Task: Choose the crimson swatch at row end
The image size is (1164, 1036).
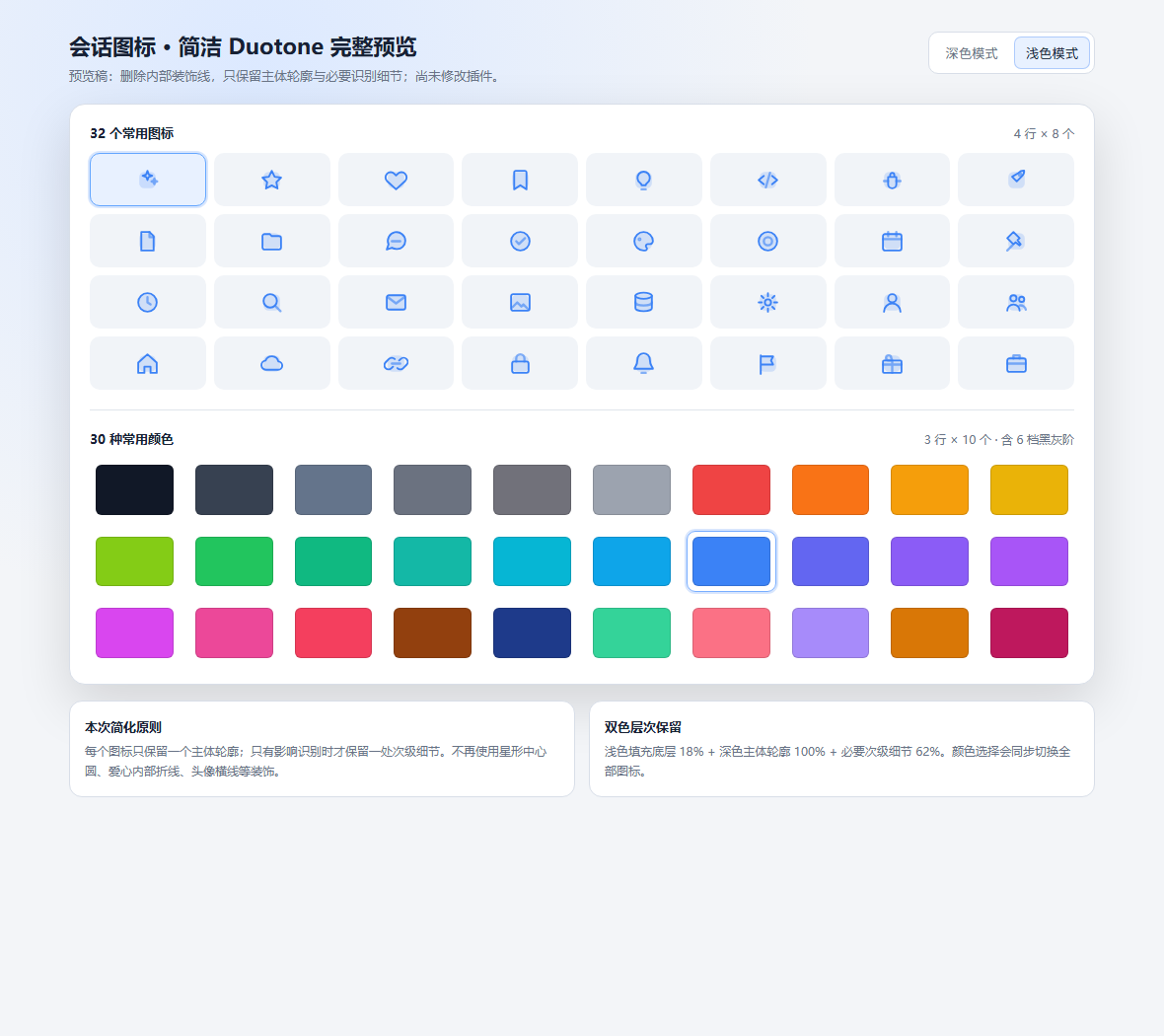Action: click(1029, 632)
